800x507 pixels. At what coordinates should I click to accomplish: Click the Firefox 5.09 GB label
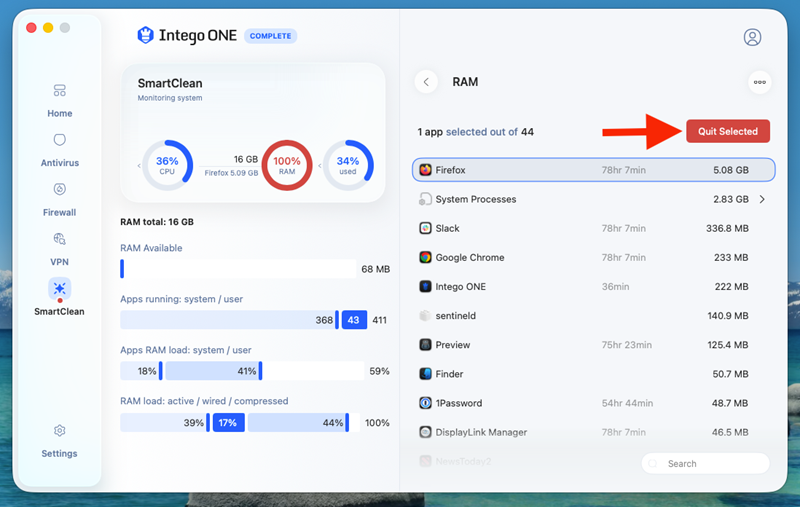coord(231,173)
